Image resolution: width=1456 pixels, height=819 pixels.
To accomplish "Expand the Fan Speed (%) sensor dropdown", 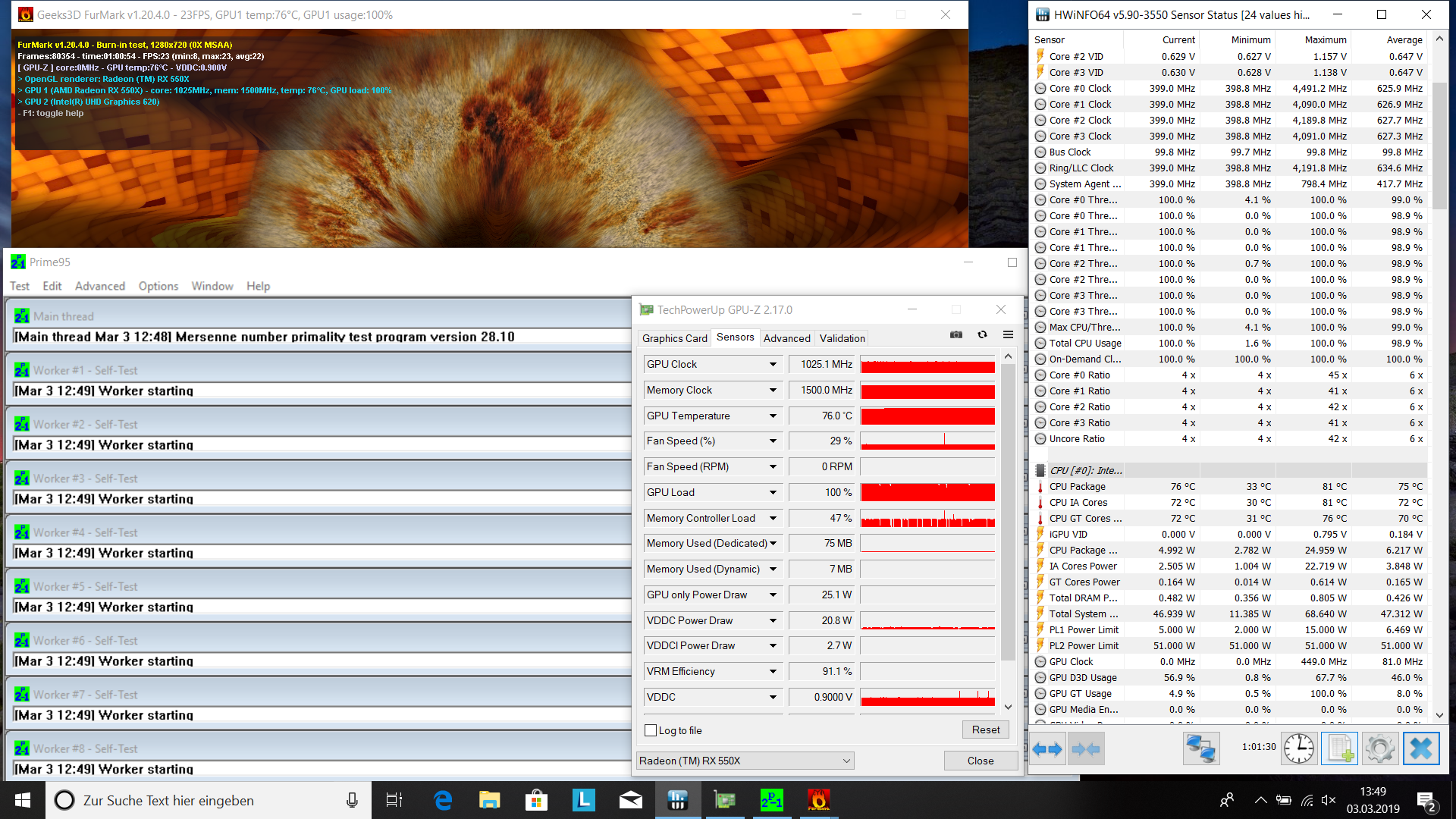I will 773,441.
